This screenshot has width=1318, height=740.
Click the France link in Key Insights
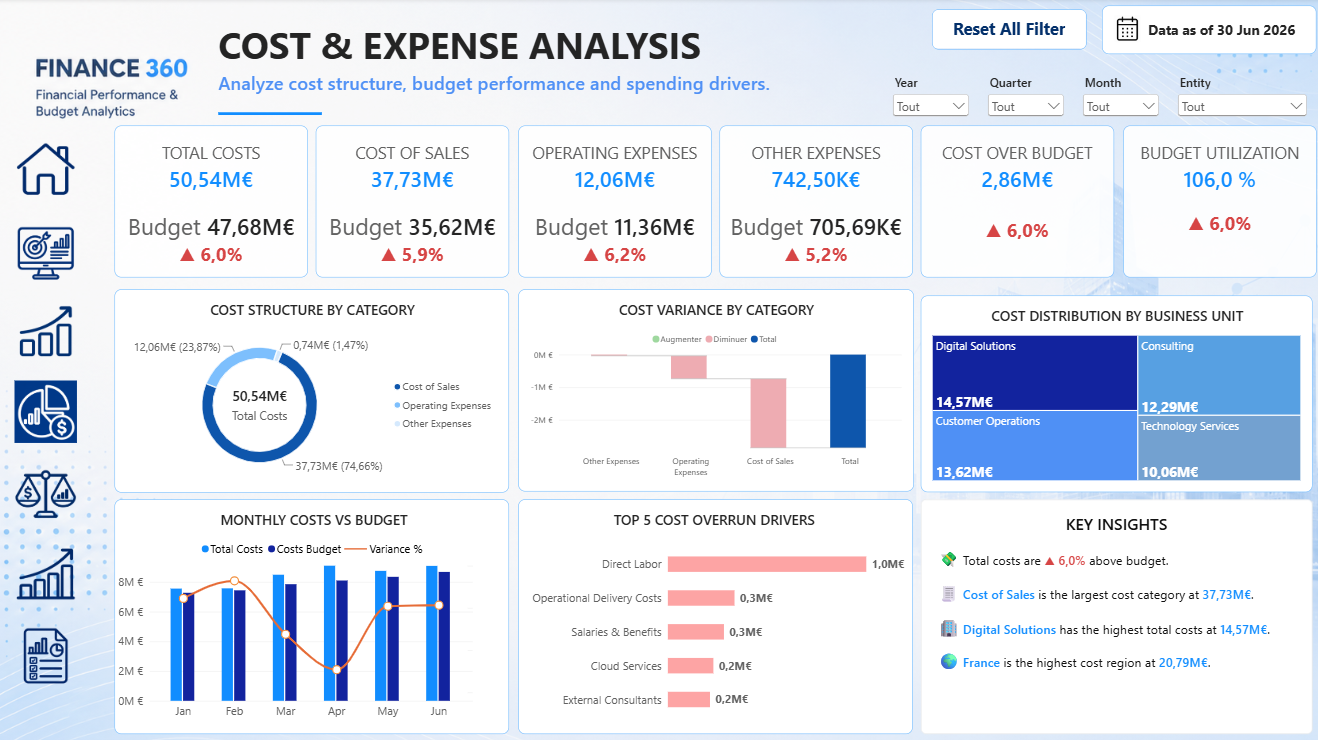[x=981, y=662]
